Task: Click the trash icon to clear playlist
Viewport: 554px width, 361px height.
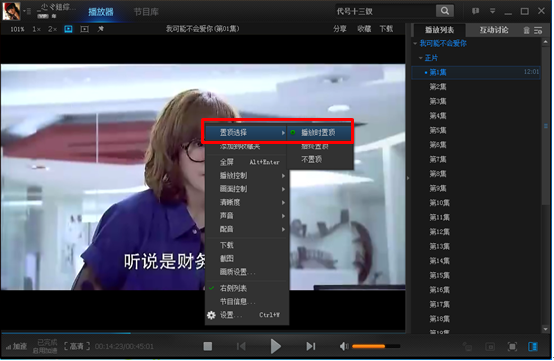Action: 526,30
